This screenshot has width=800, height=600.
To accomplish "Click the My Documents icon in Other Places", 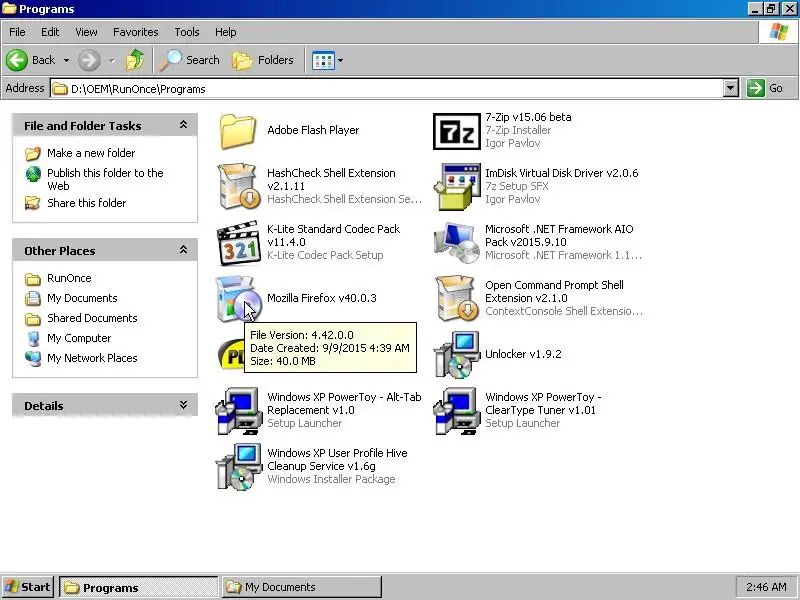I will click(33, 298).
